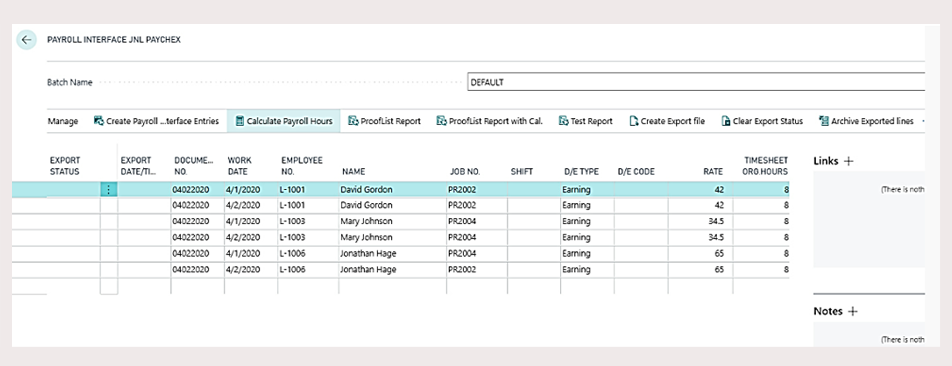Click L-1001 employee number in first row
Image resolution: width=952 pixels, height=366 pixels.
point(292,190)
